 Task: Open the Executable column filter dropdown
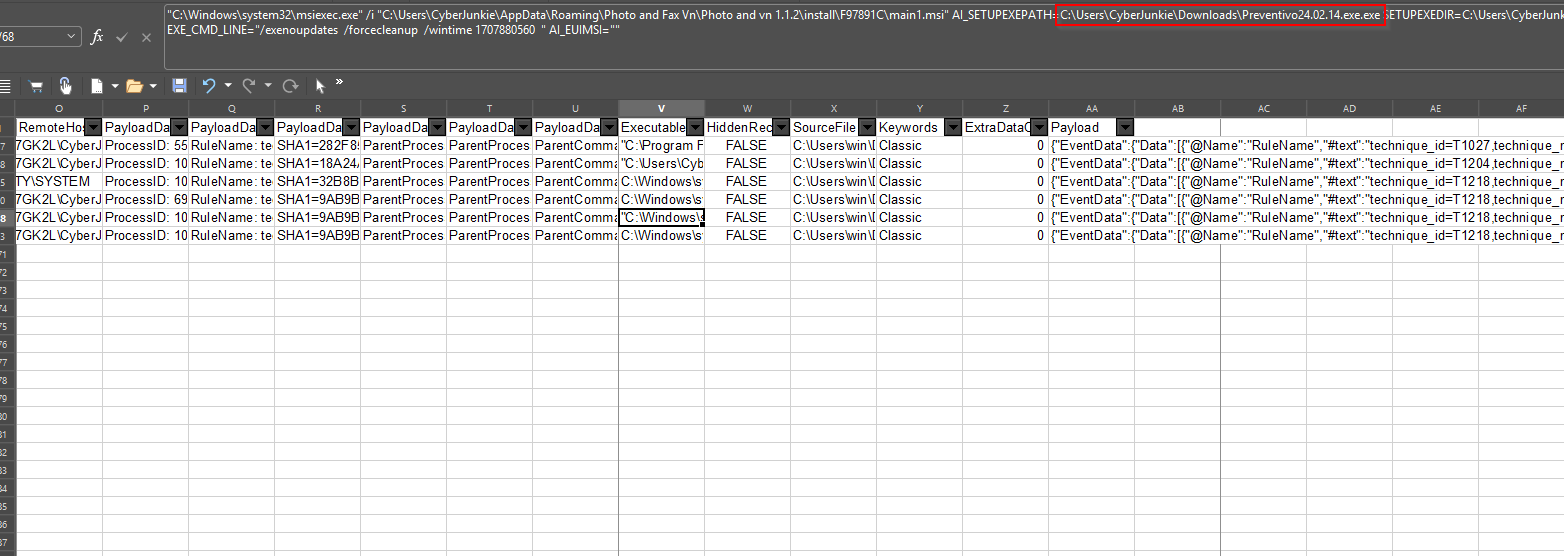point(695,127)
